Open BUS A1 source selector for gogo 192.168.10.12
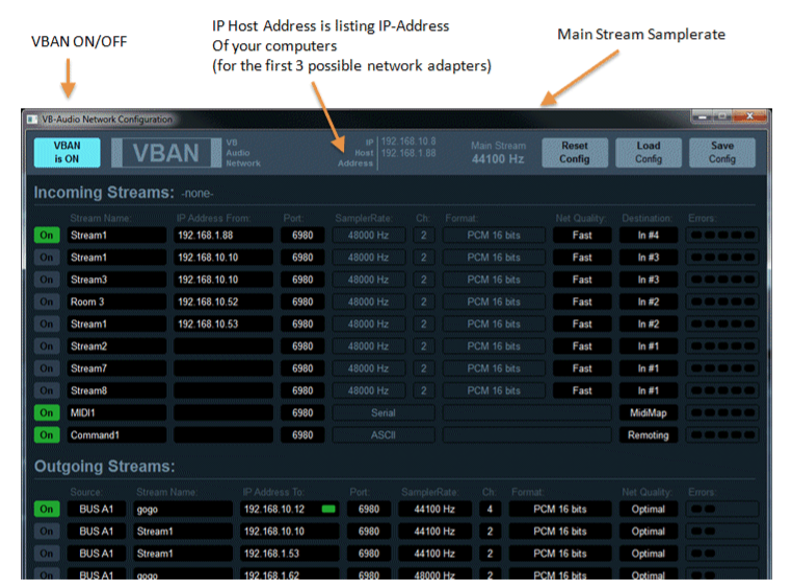This screenshot has height=588, width=797. (x=96, y=509)
